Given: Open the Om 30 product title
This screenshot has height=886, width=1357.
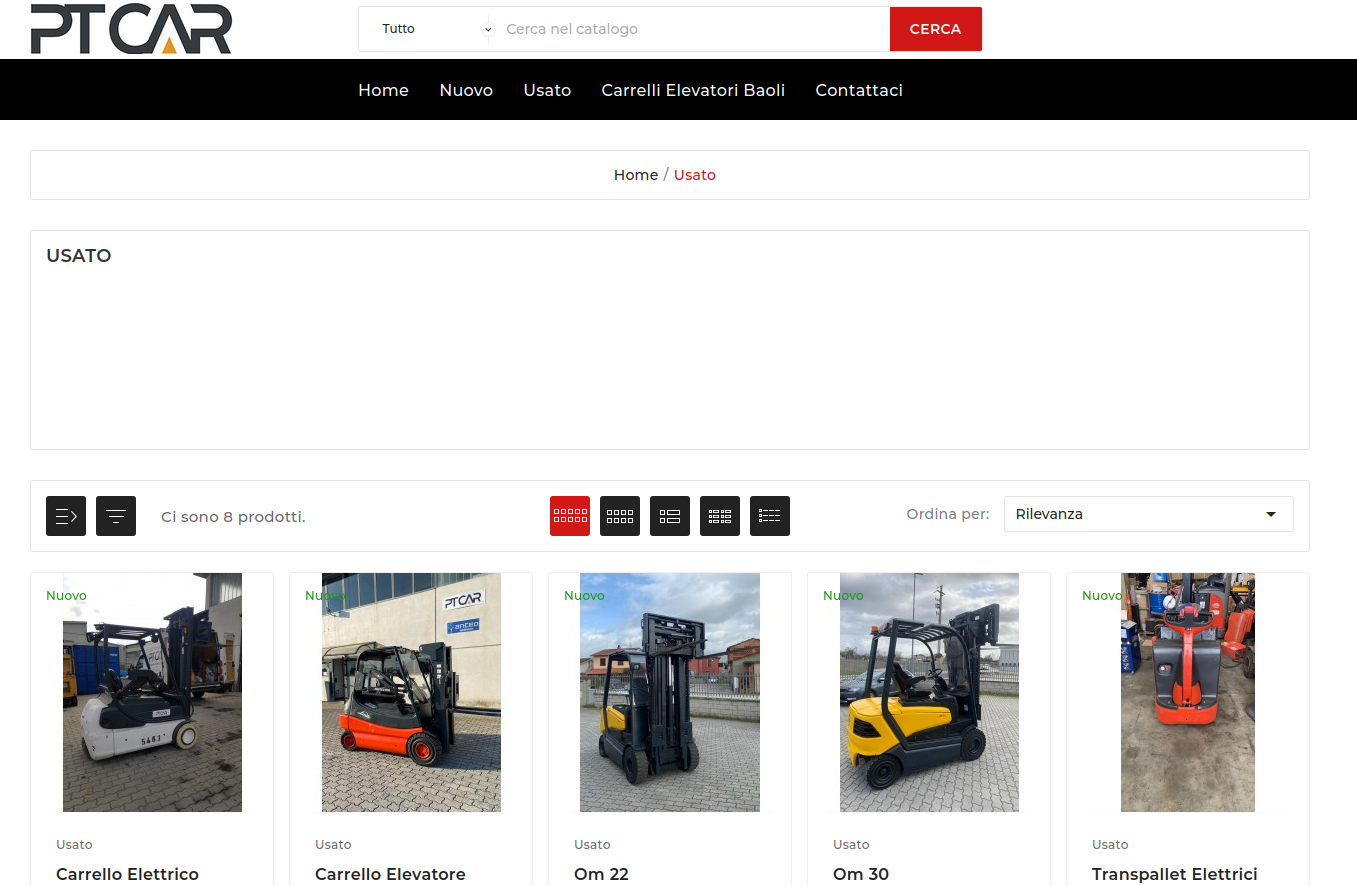Looking at the screenshot, I should point(861,874).
